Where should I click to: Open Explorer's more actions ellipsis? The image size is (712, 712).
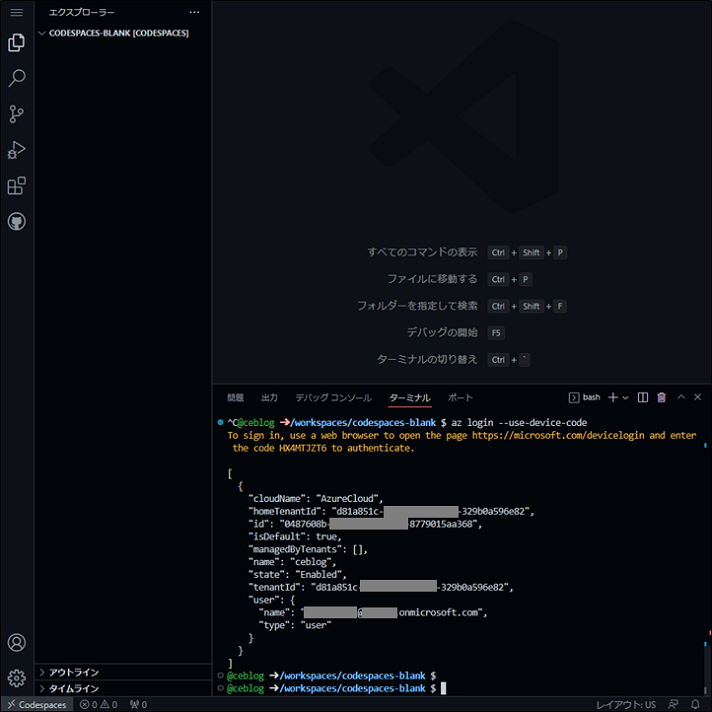tap(194, 12)
